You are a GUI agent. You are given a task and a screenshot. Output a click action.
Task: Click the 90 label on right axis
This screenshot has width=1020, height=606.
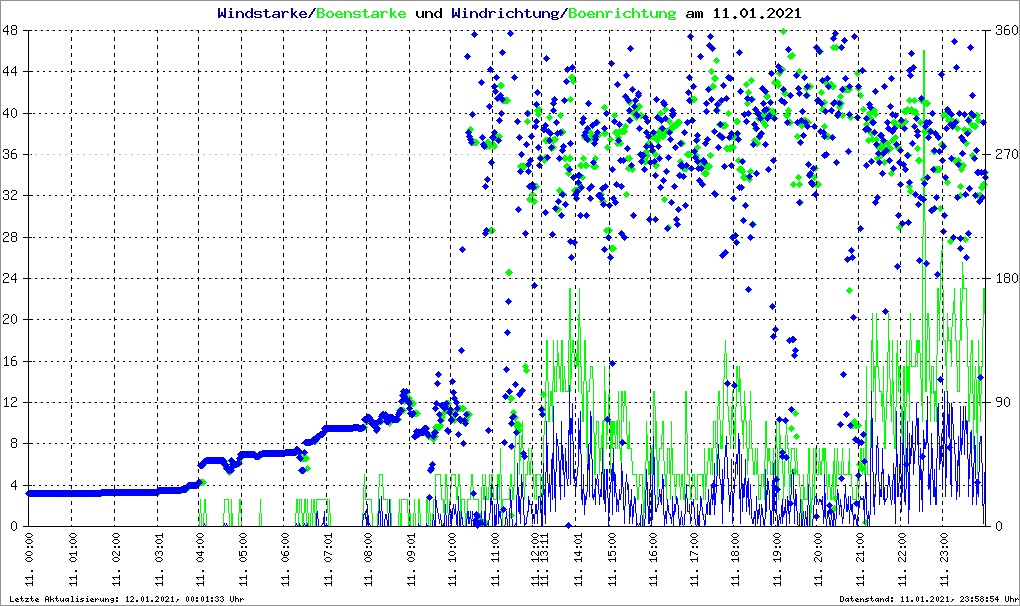pos(1000,402)
